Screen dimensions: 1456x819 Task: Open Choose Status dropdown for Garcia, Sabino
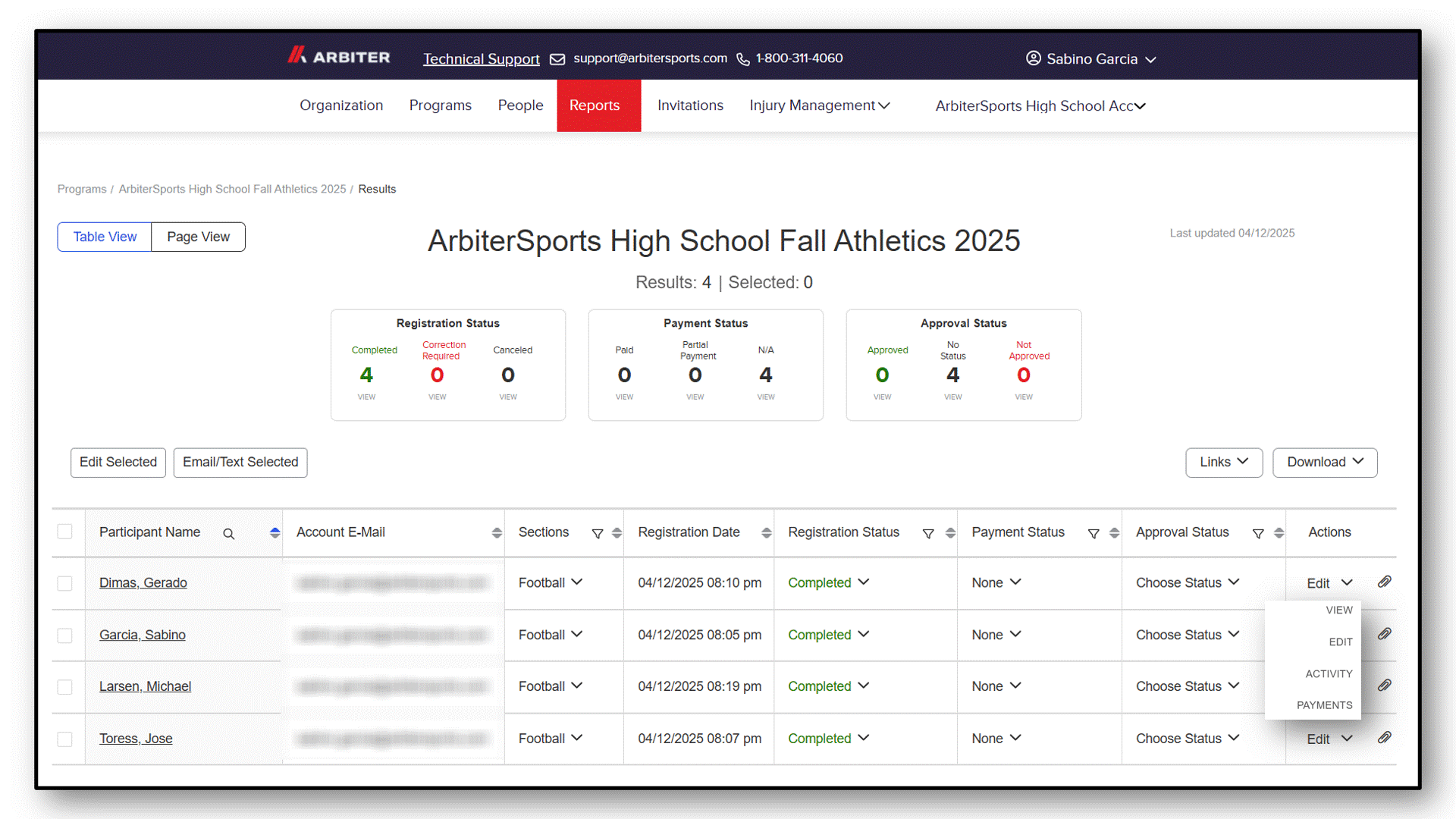[x=1188, y=635]
